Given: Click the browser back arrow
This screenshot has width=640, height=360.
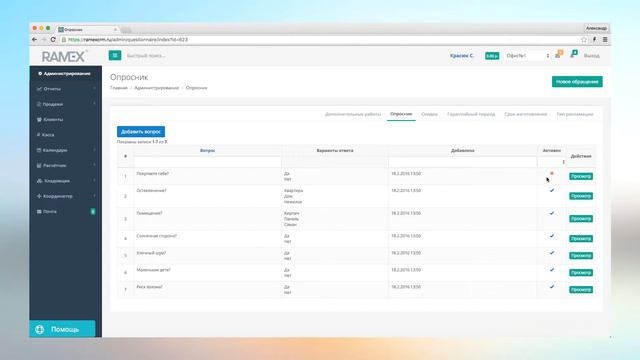Looking at the screenshot, I should tap(34, 40).
